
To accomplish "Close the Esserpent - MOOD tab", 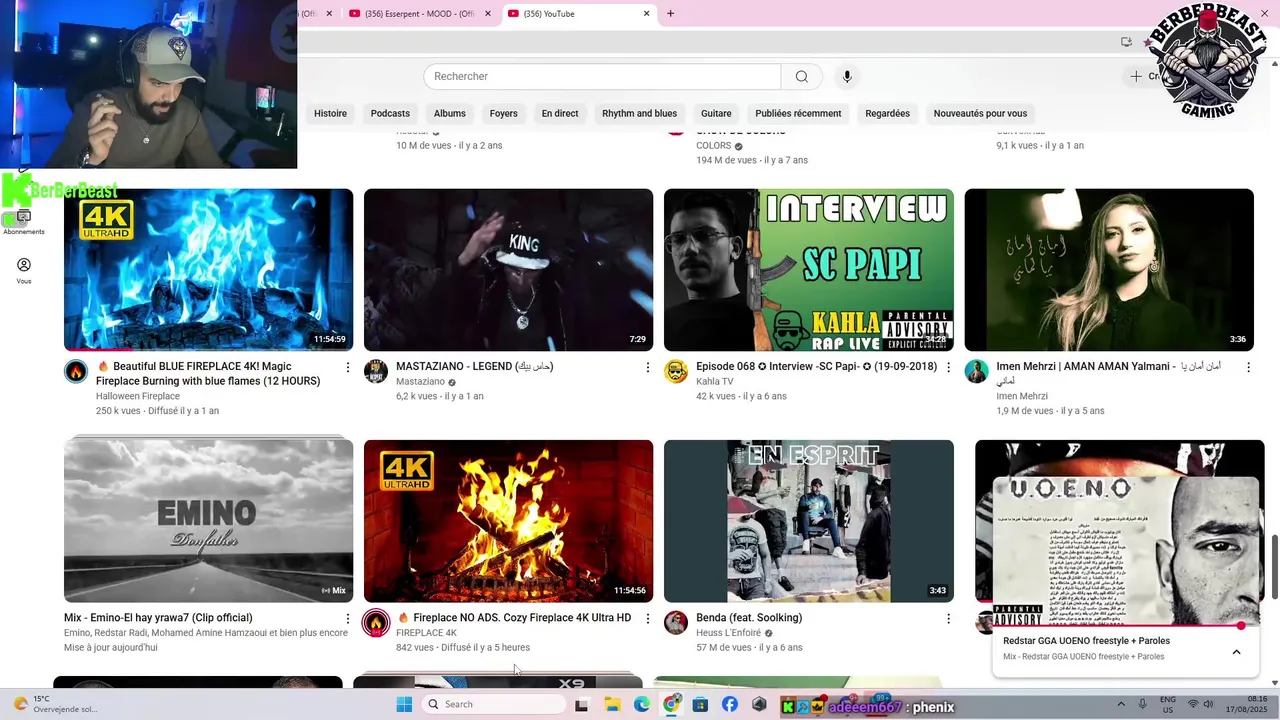I will 488,13.
